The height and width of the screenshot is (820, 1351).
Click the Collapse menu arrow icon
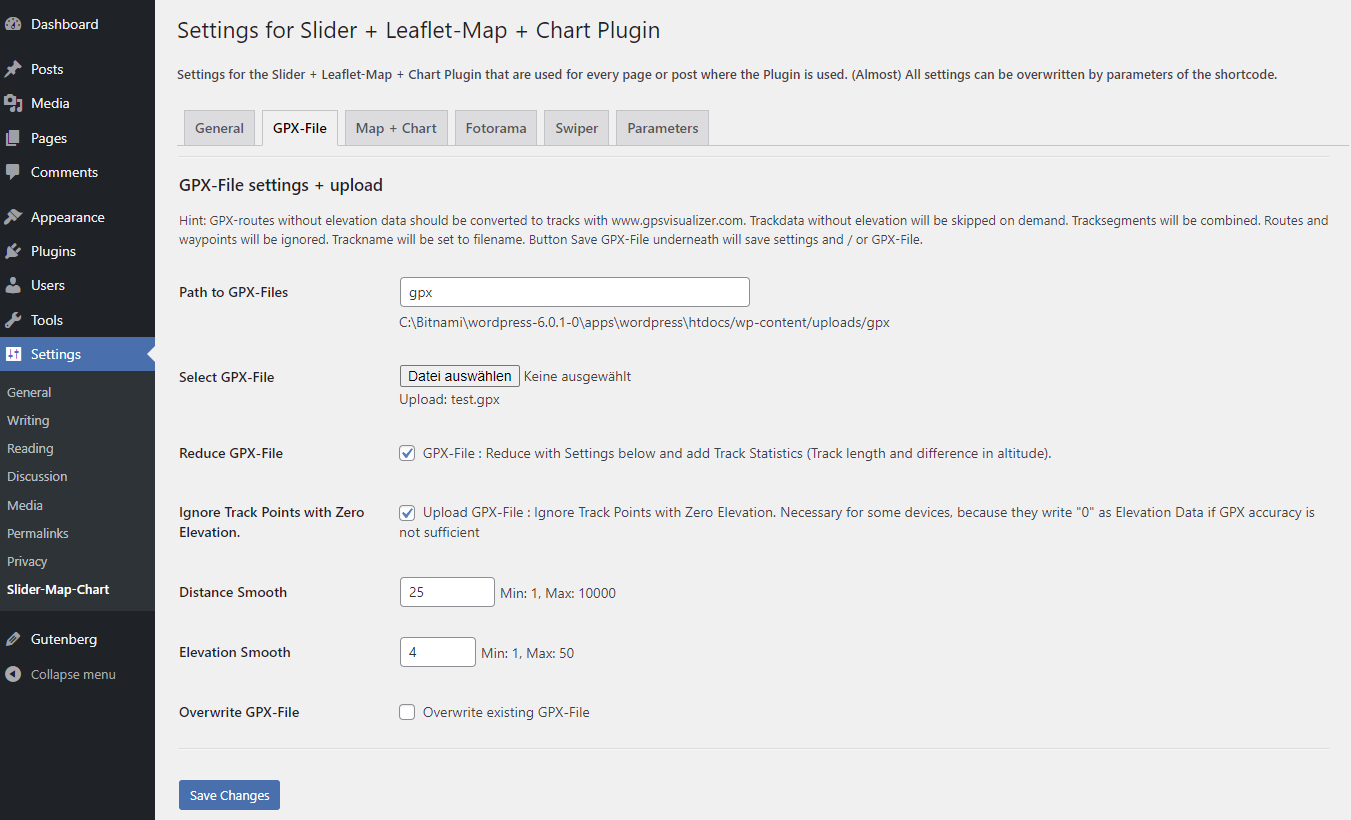pos(13,674)
